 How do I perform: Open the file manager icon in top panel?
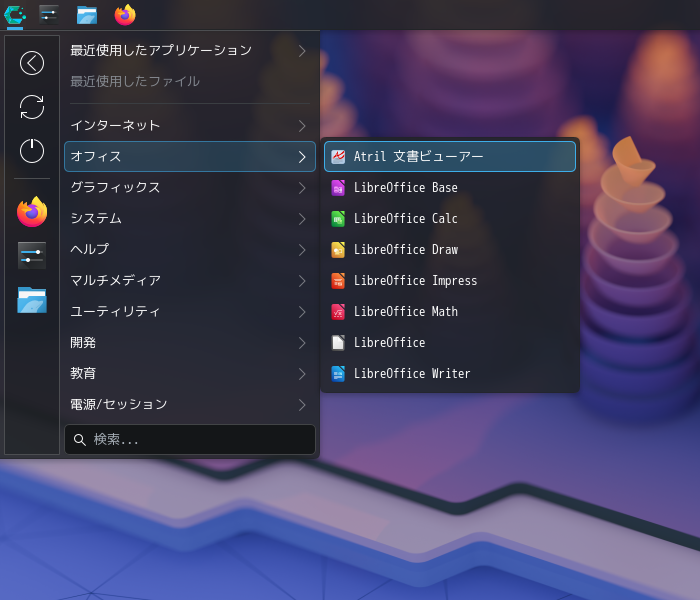click(87, 15)
